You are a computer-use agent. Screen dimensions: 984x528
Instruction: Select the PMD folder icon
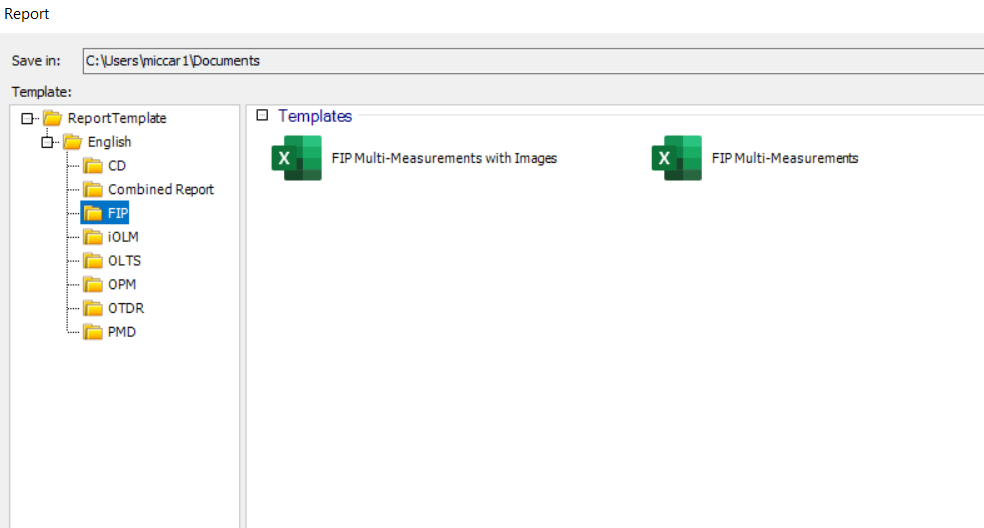point(93,332)
